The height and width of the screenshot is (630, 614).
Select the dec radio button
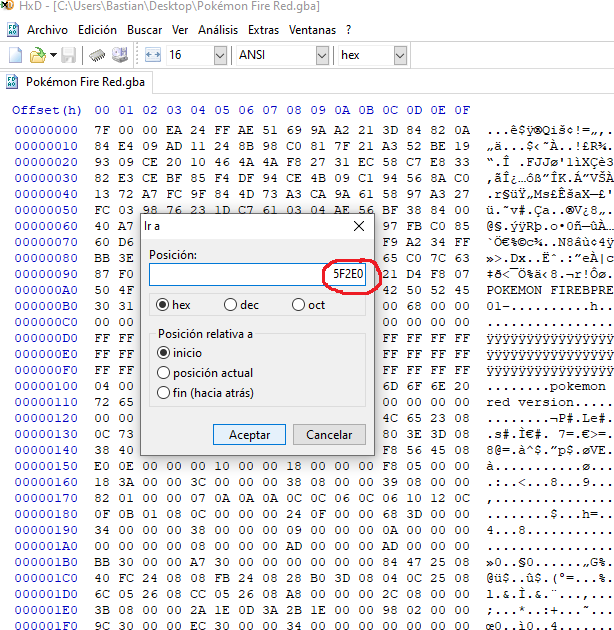coord(241,305)
